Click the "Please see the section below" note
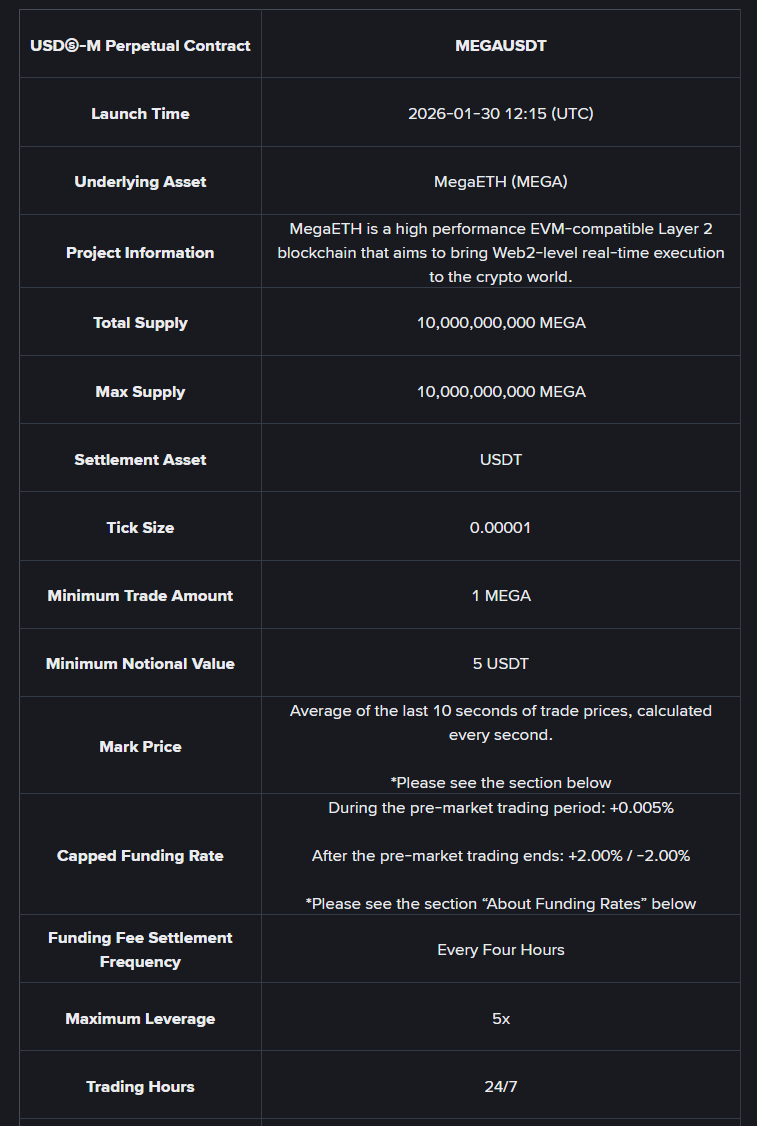 [x=500, y=783]
